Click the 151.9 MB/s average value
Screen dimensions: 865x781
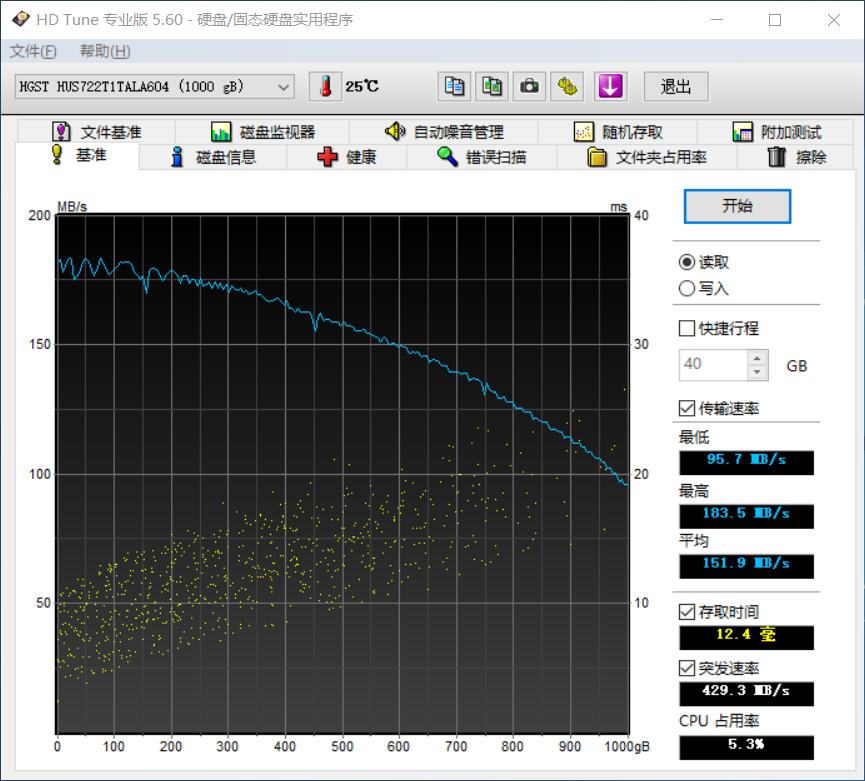(746, 566)
